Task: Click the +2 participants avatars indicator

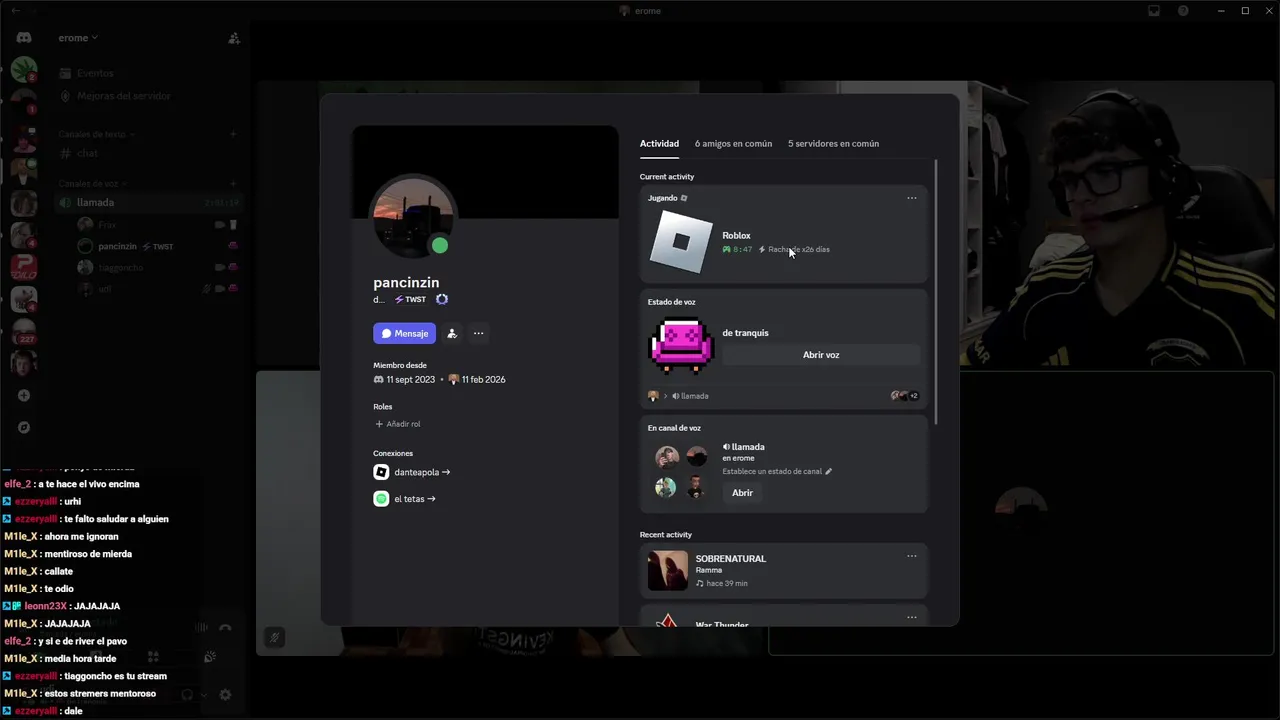Action: (904, 396)
